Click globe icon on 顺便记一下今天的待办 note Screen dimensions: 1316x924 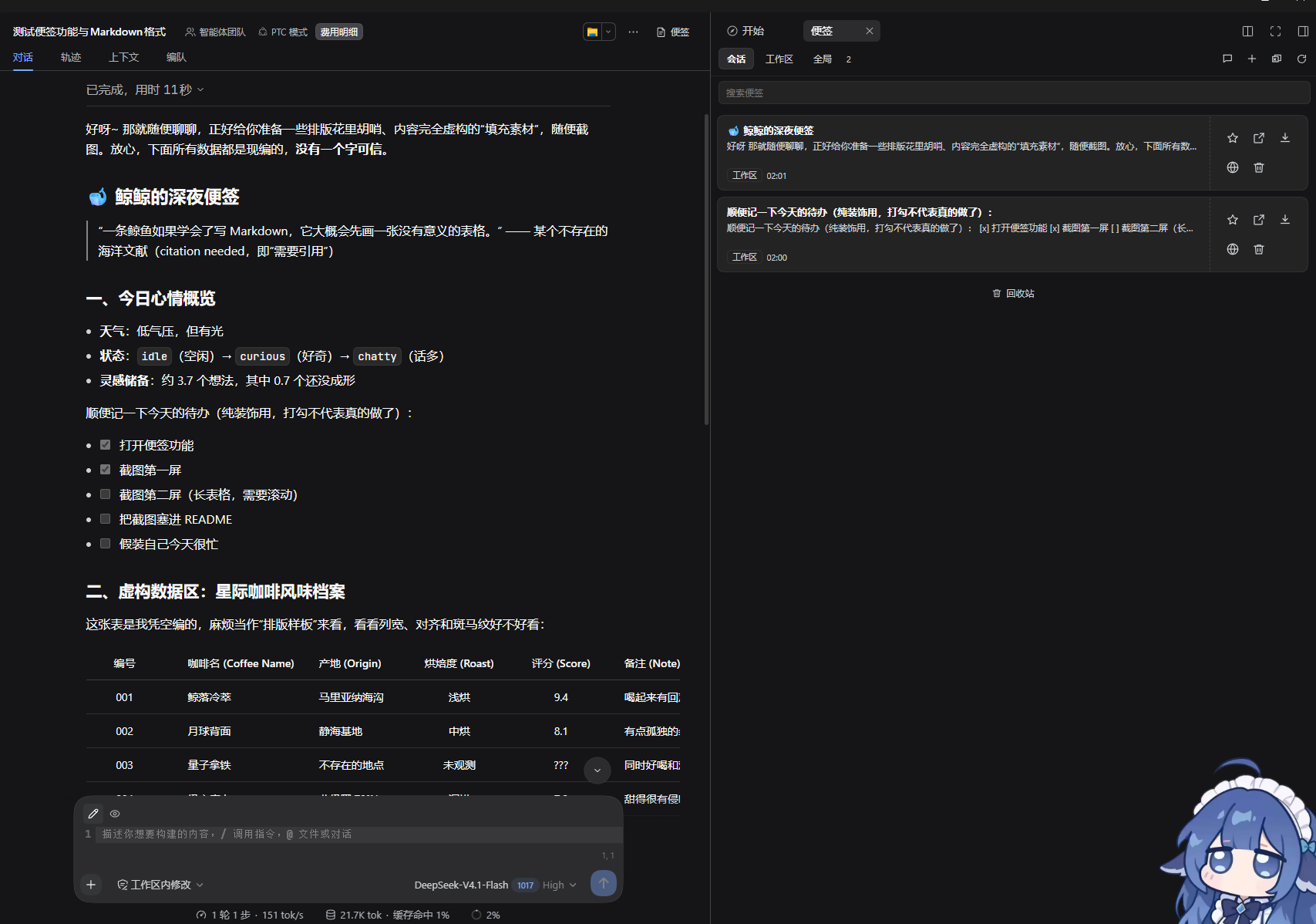tap(1233, 249)
